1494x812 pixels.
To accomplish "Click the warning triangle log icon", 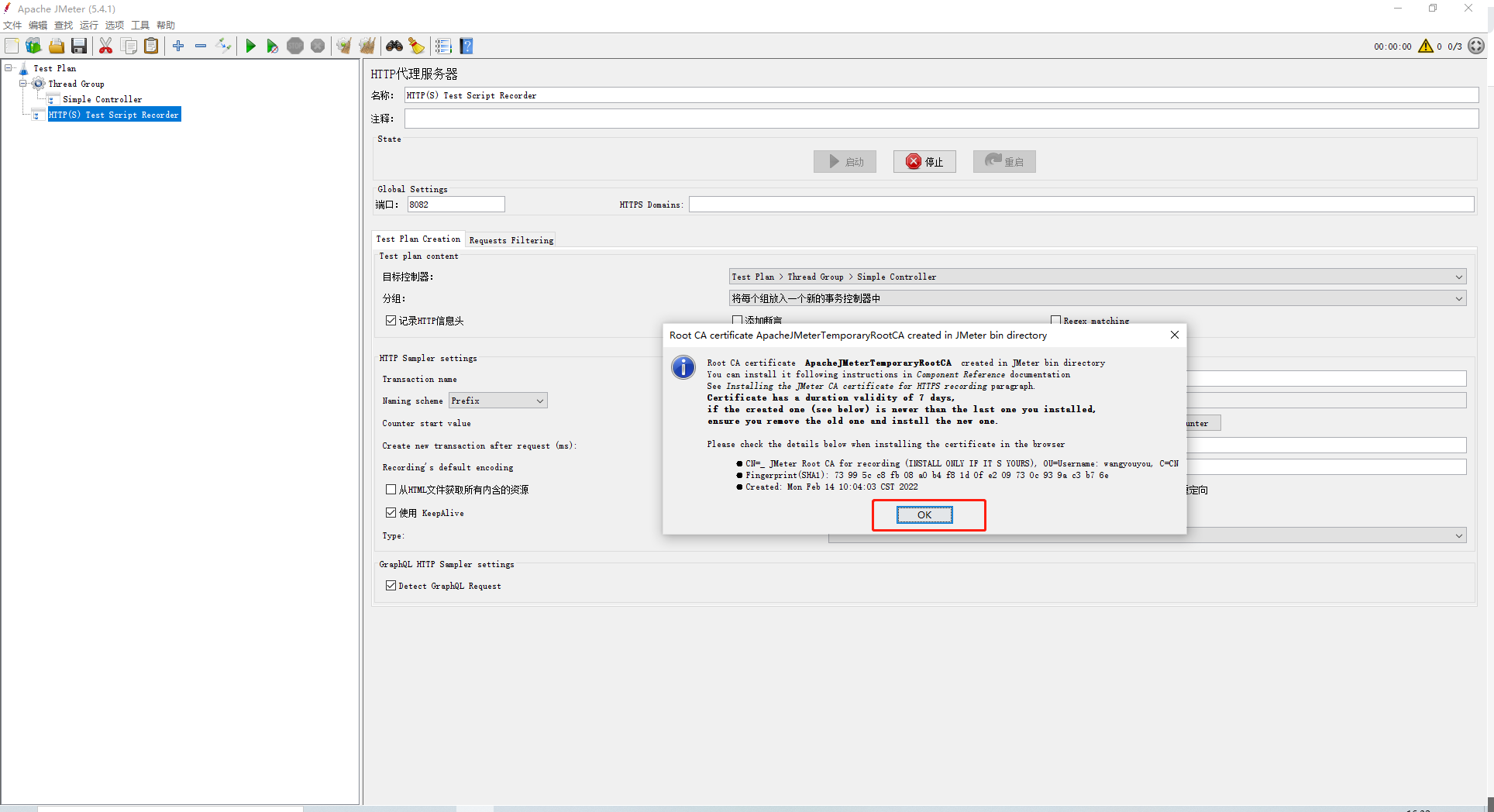I will (x=1426, y=46).
